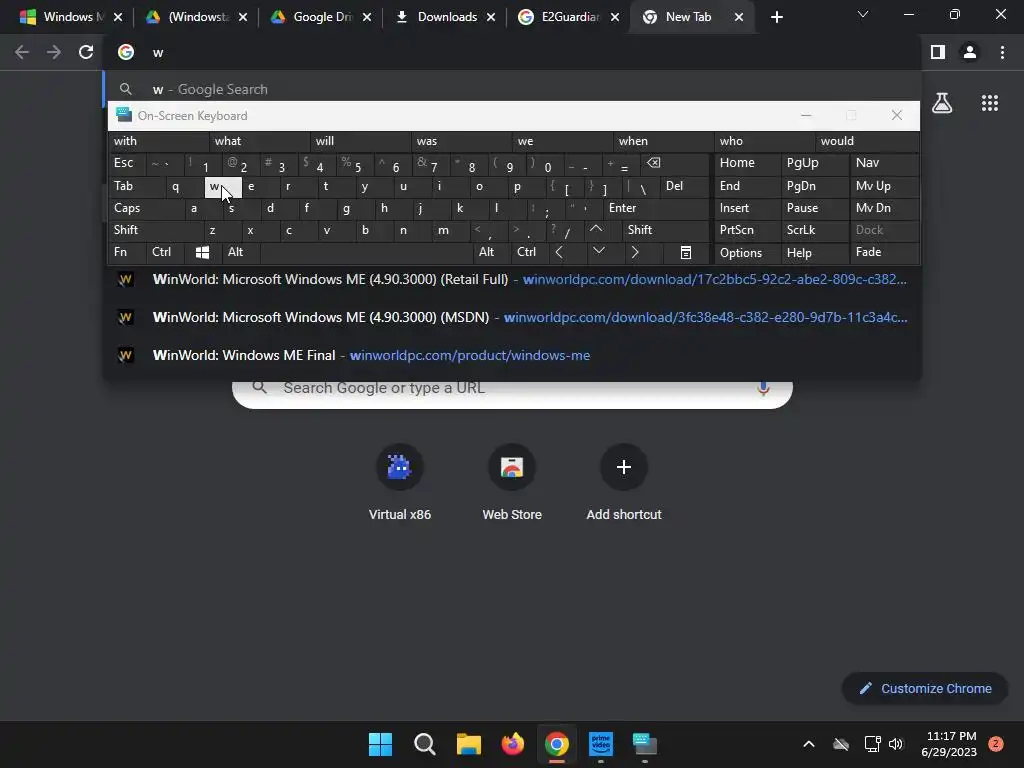Open File Explorer from taskbar
The width and height of the screenshot is (1024, 768).
tap(468, 744)
